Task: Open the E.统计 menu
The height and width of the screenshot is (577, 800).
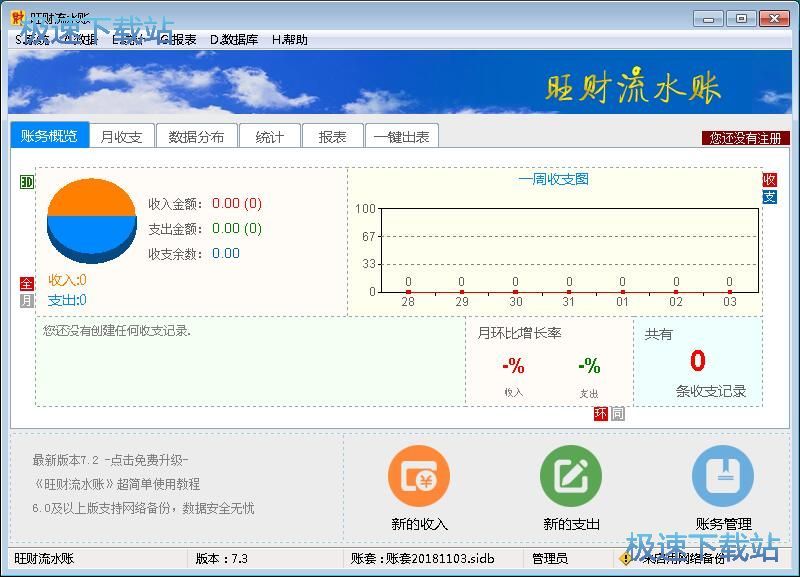Action: [x=129, y=40]
